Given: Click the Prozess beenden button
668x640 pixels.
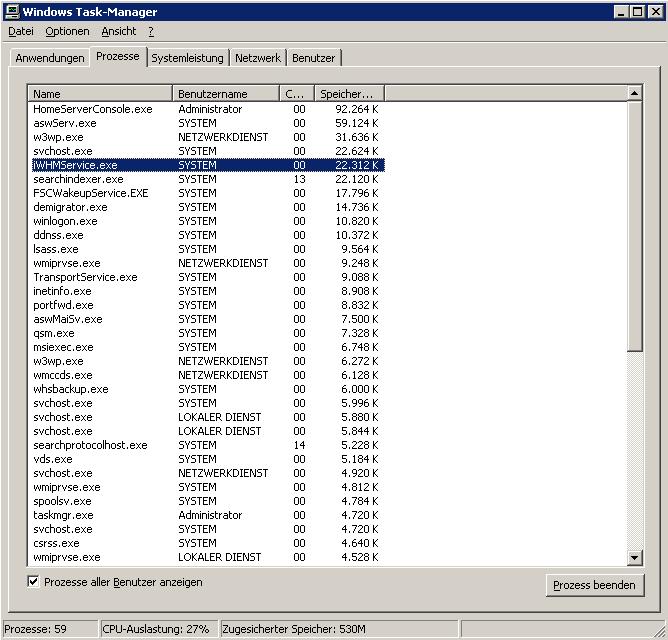Looking at the screenshot, I should coord(594,585).
